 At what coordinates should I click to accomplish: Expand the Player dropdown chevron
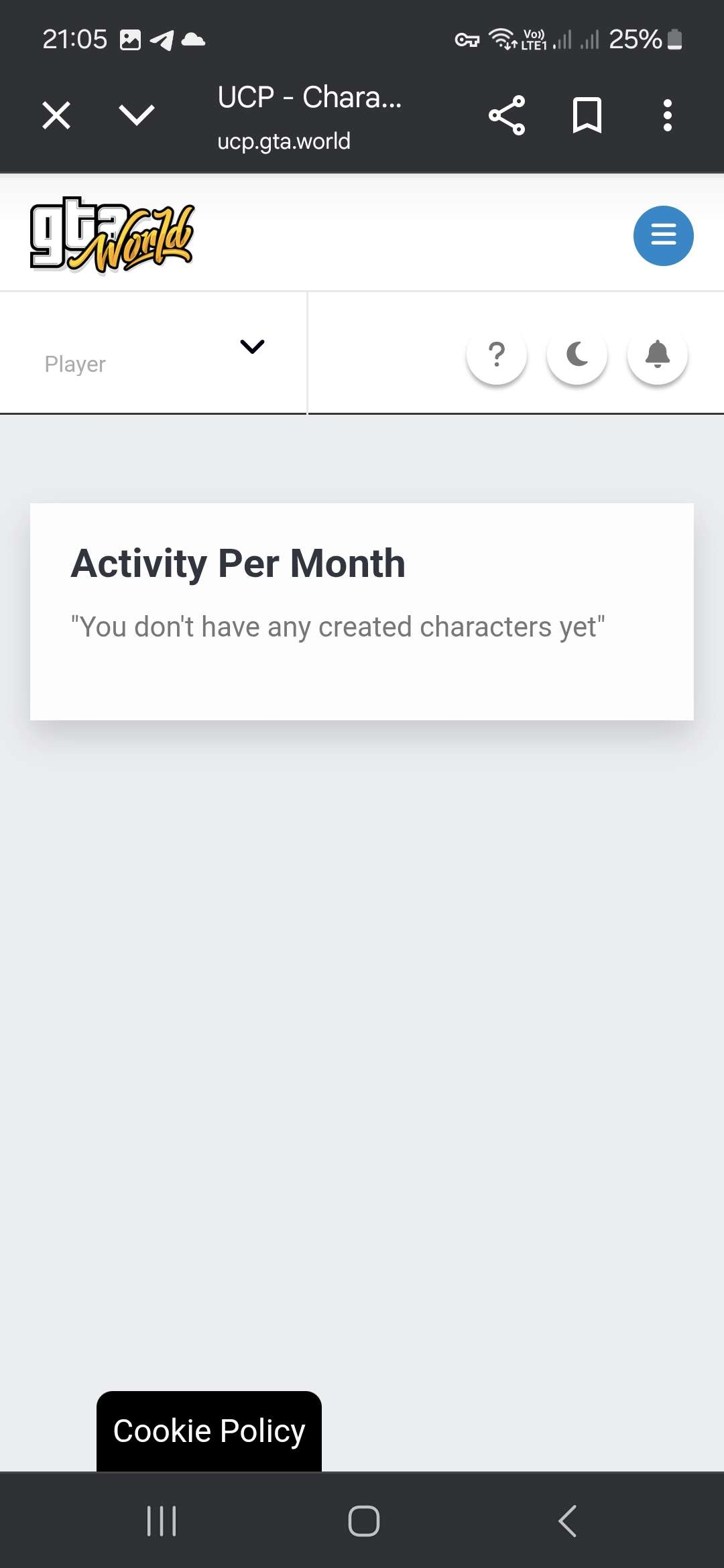tap(252, 346)
